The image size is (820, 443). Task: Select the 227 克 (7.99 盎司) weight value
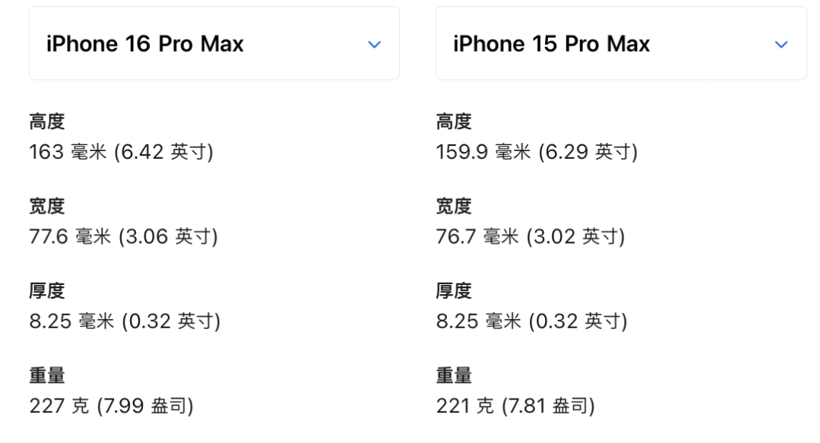tap(111, 406)
